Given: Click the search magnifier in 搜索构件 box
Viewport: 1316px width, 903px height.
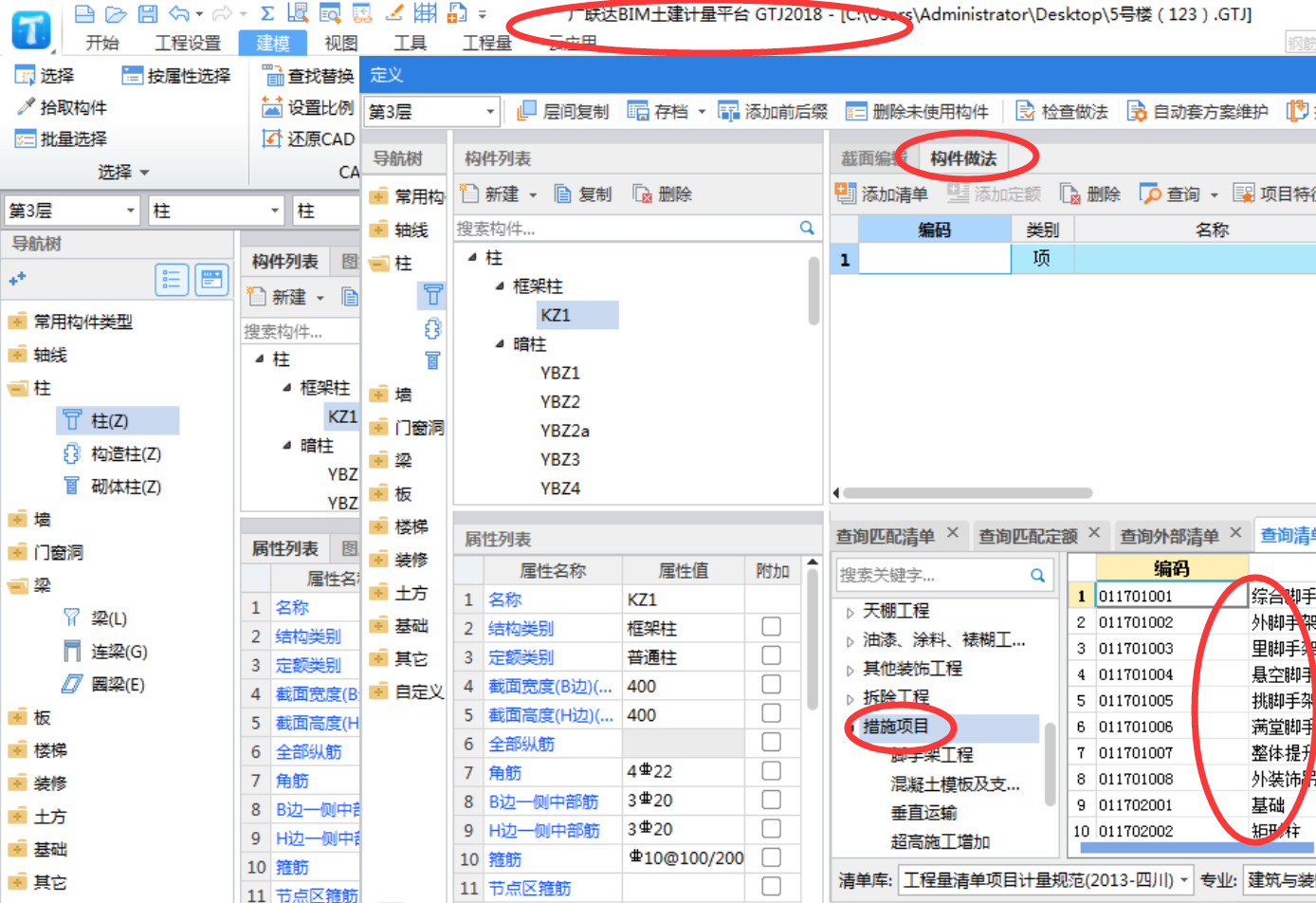Looking at the screenshot, I should click(807, 228).
